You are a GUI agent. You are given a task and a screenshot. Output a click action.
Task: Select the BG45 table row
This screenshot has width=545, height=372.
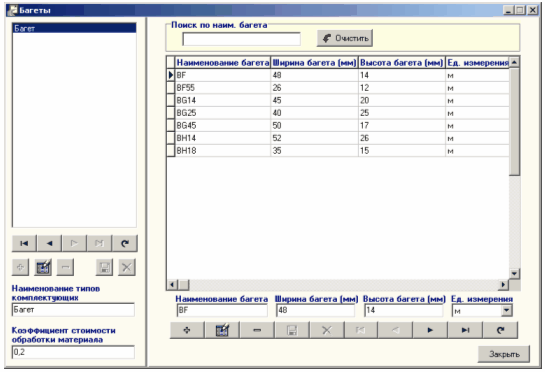pos(338,126)
